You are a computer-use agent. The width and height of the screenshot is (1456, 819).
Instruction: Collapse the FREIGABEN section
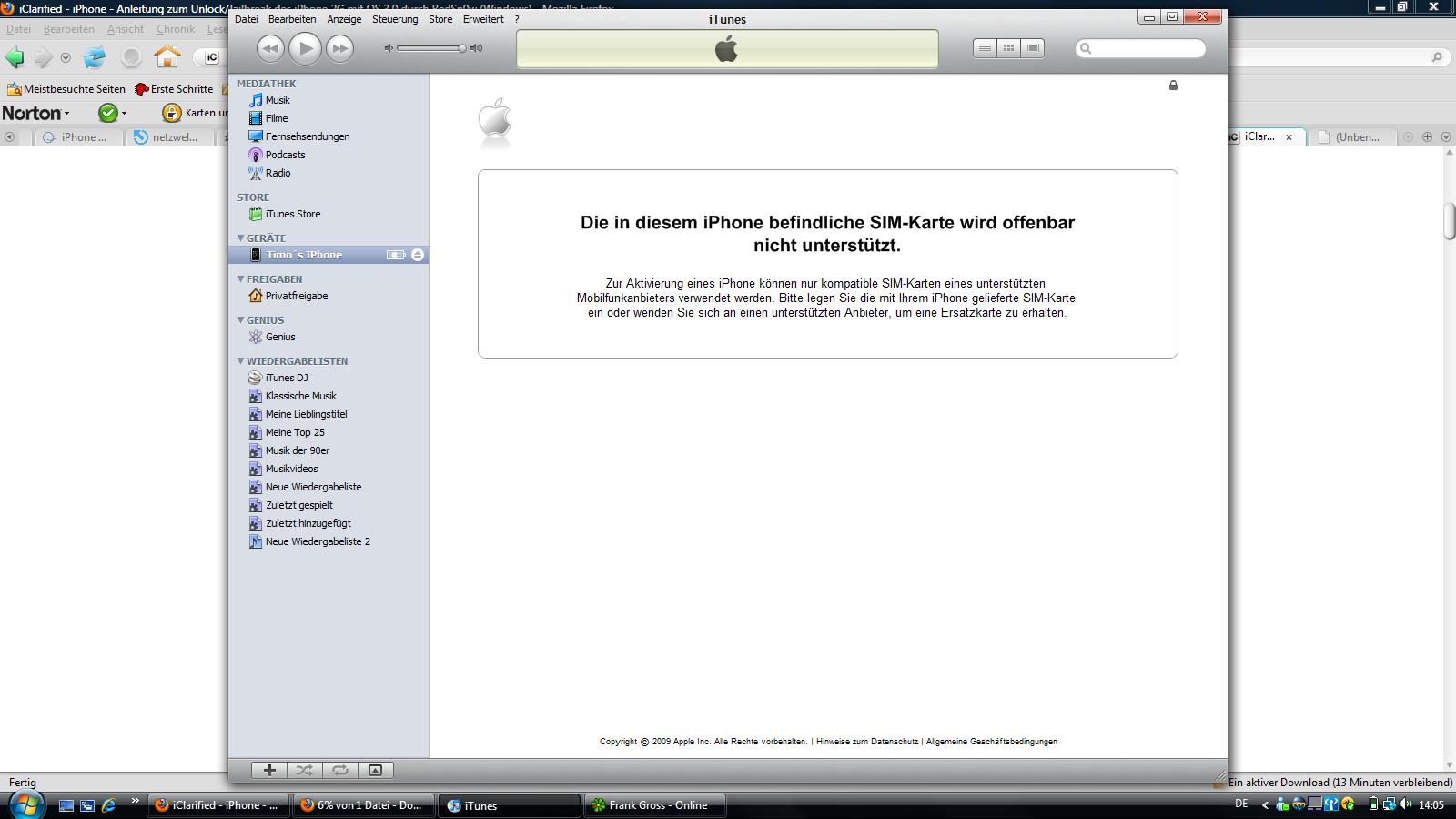tap(241, 279)
